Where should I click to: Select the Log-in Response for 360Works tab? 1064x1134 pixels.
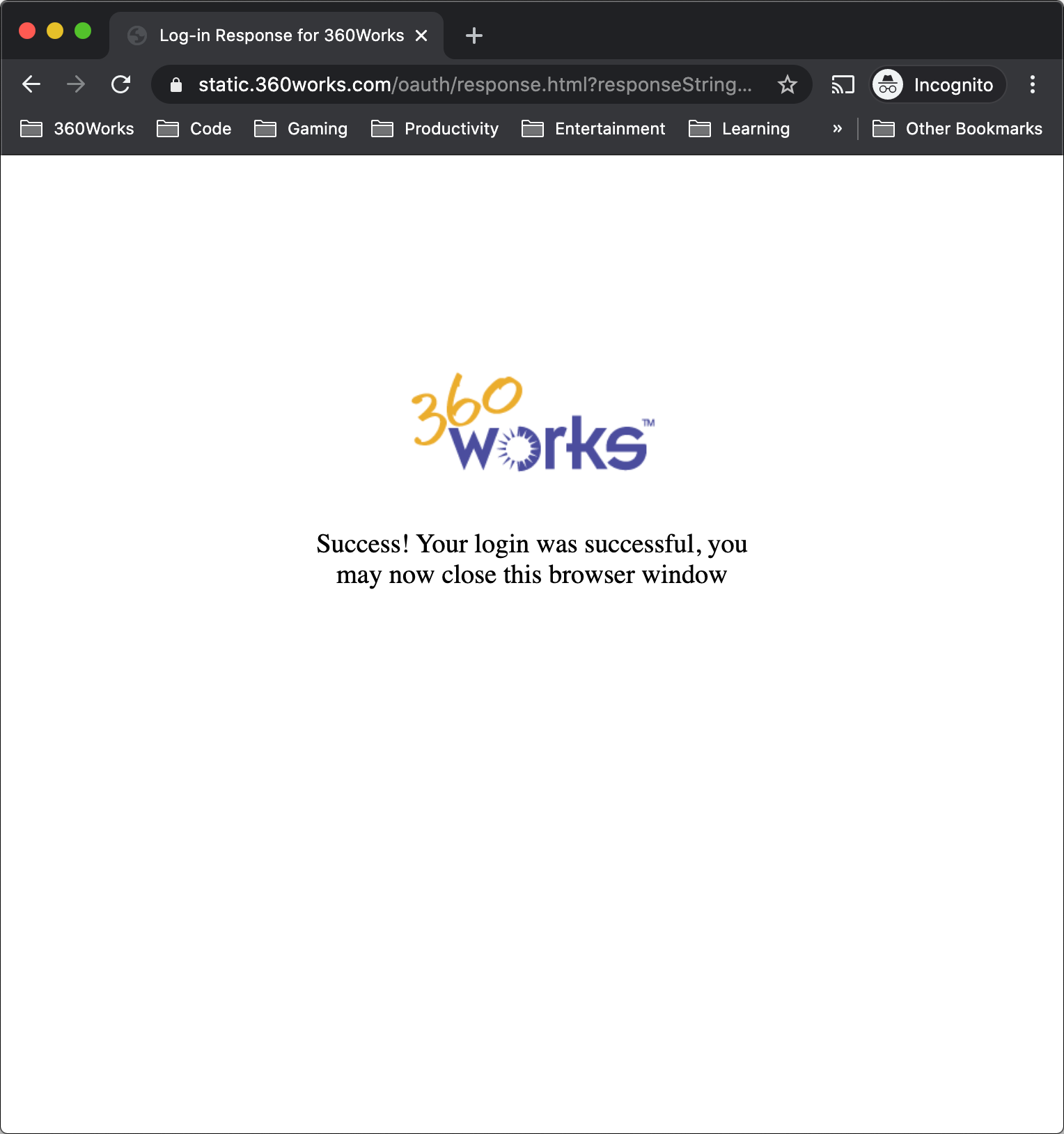click(276, 36)
